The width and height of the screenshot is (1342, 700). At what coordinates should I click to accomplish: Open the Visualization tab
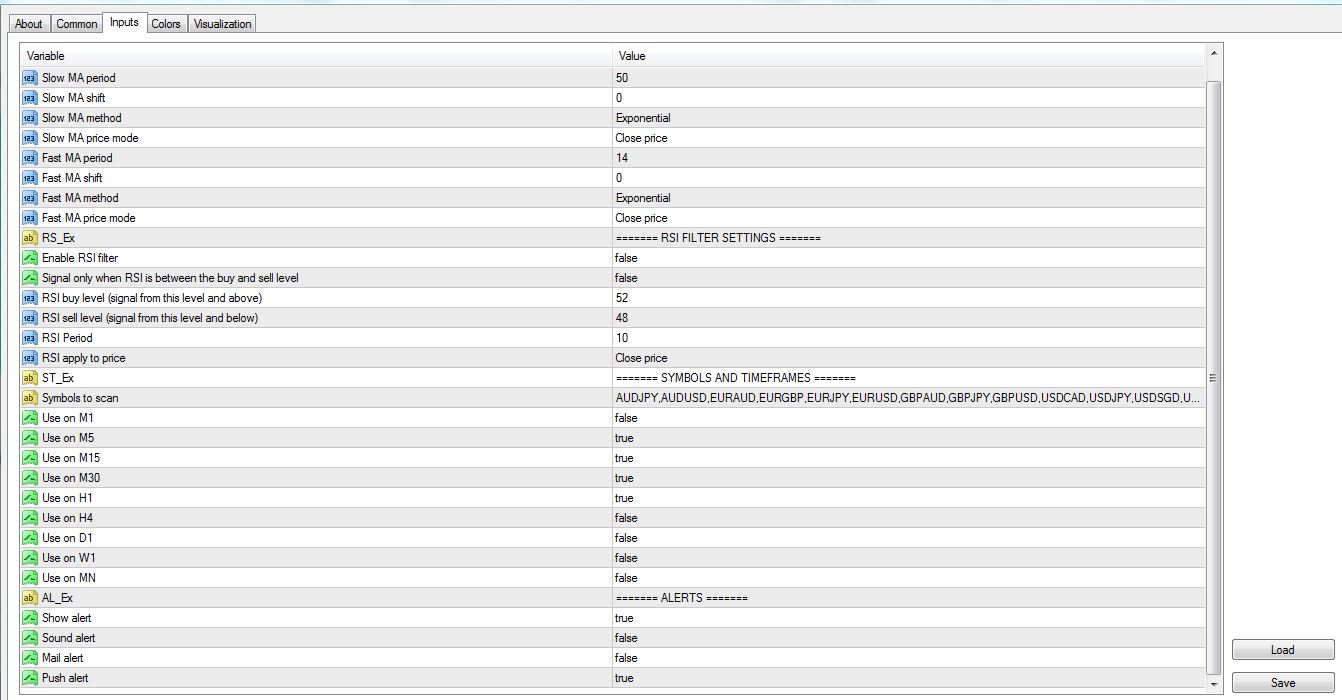pos(223,24)
